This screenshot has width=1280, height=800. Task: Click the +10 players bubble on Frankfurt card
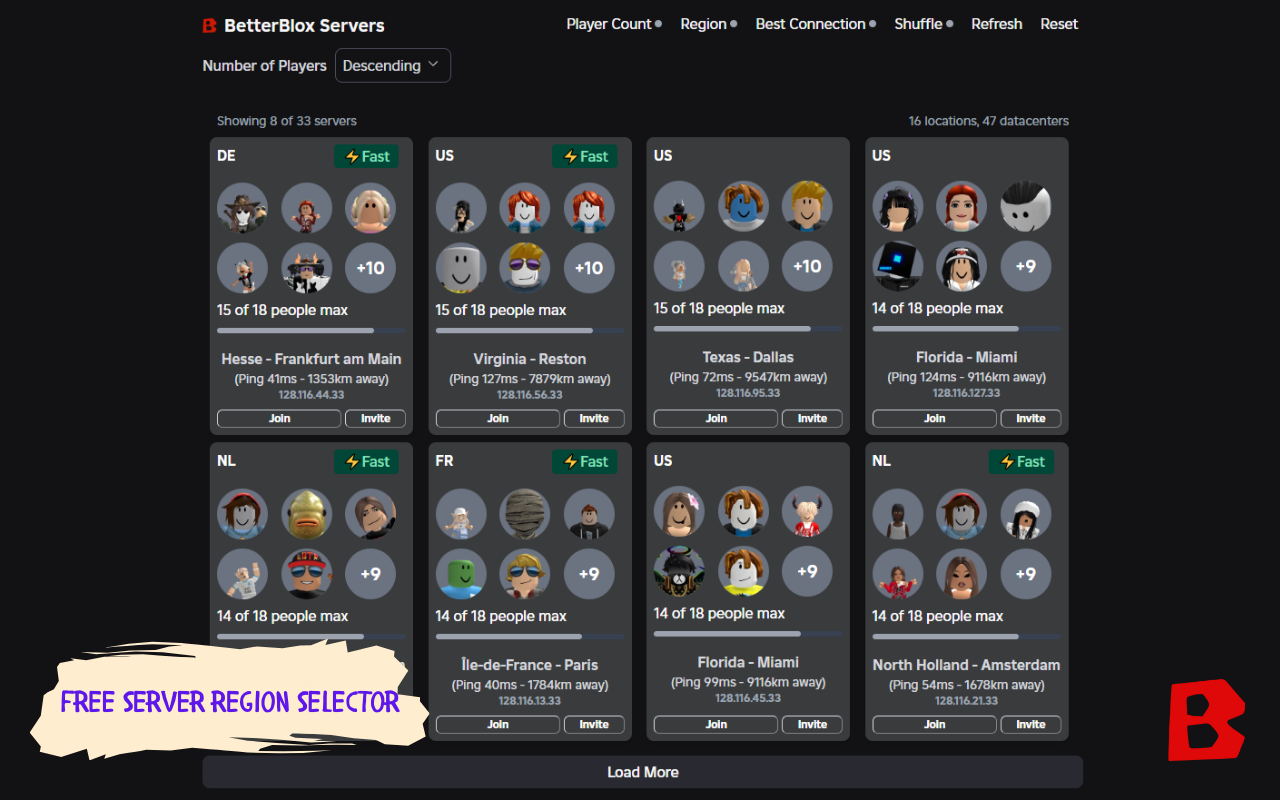tap(371, 267)
